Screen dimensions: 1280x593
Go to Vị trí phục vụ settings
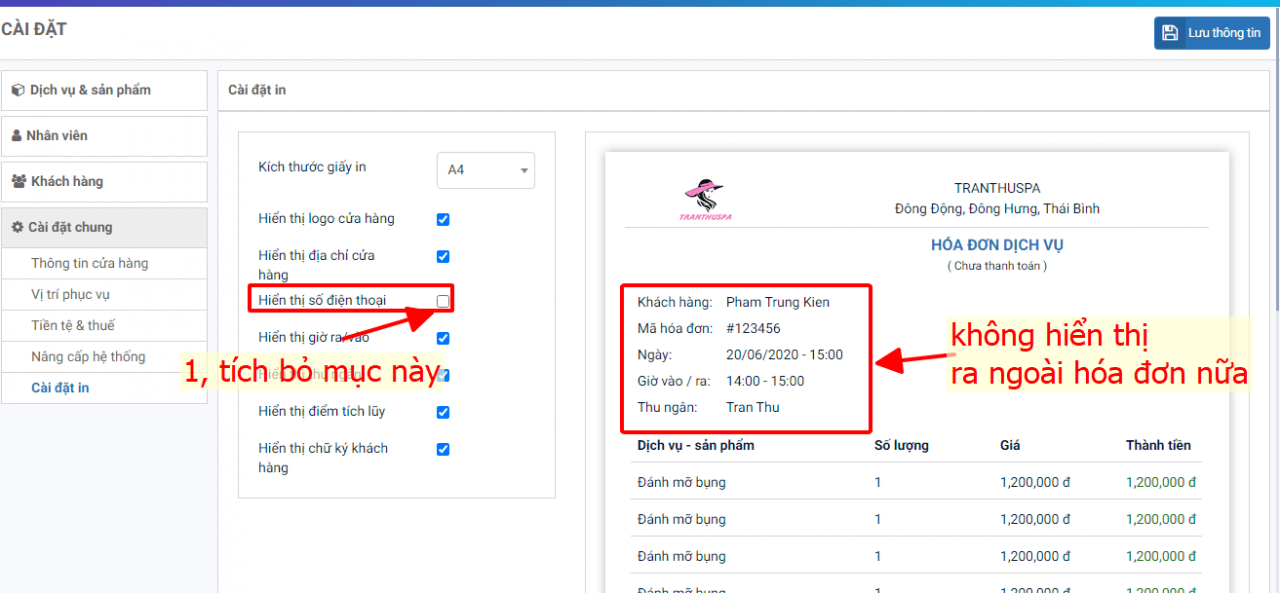click(70, 294)
